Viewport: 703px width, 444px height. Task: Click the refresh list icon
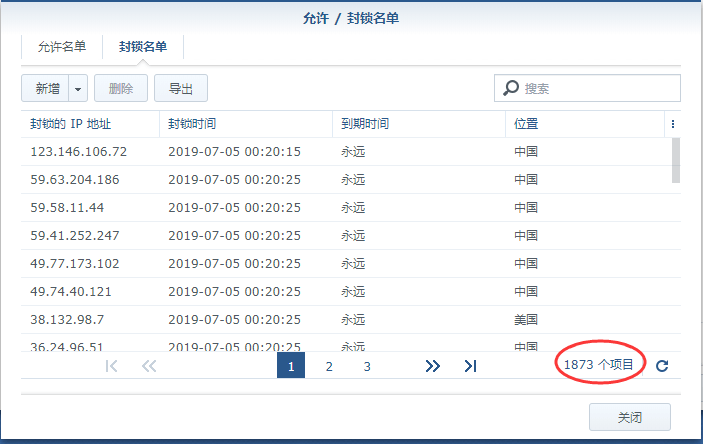tap(662, 366)
